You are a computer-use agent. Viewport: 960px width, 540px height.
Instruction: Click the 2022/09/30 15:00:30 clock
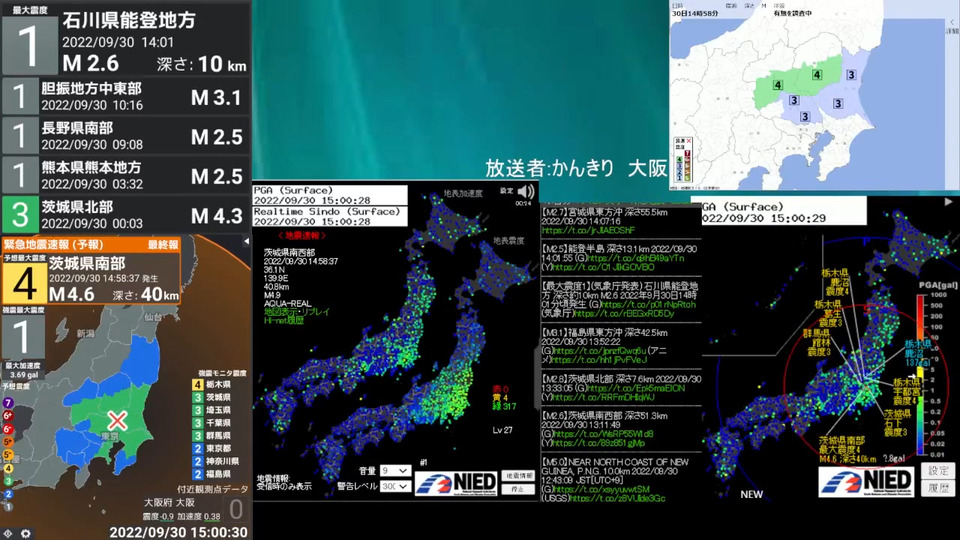pos(178,532)
